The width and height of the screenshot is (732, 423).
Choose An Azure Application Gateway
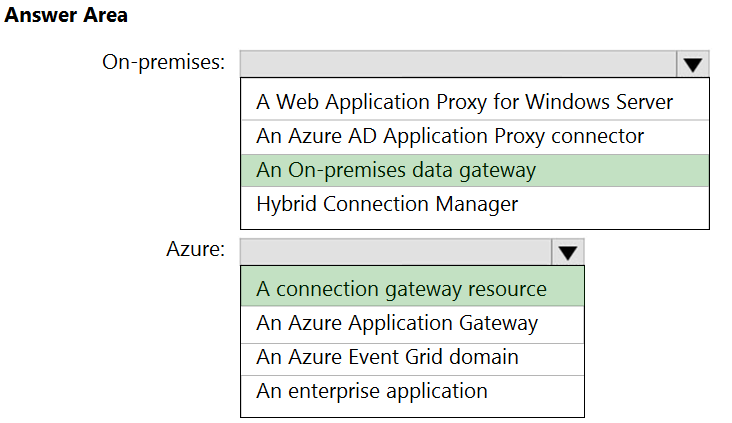click(x=412, y=324)
